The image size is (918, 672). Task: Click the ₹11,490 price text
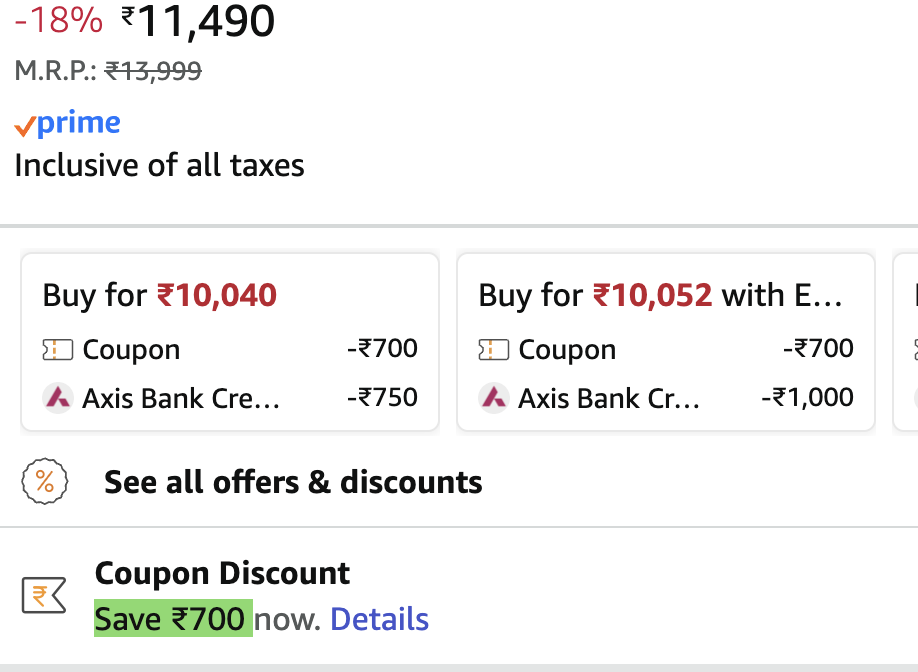[x=197, y=21]
